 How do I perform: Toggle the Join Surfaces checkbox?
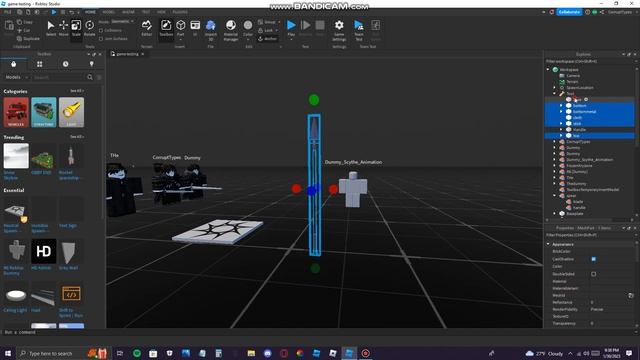(x=101, y=39)
